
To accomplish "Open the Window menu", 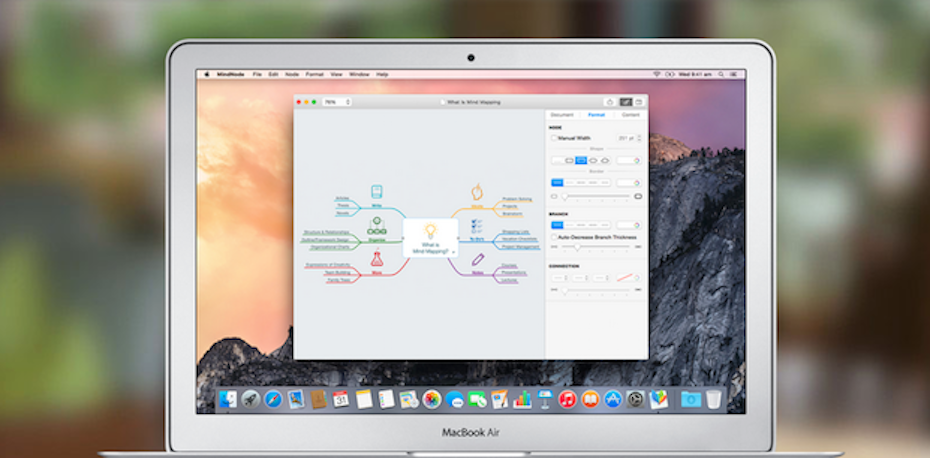I will 359,75.
